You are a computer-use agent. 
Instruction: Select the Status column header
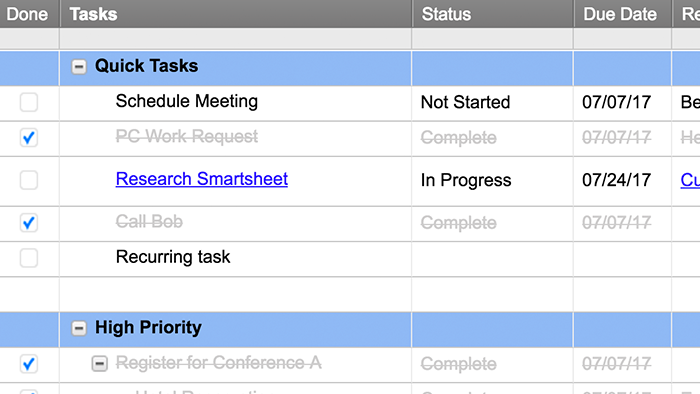[x=493, y=14]
